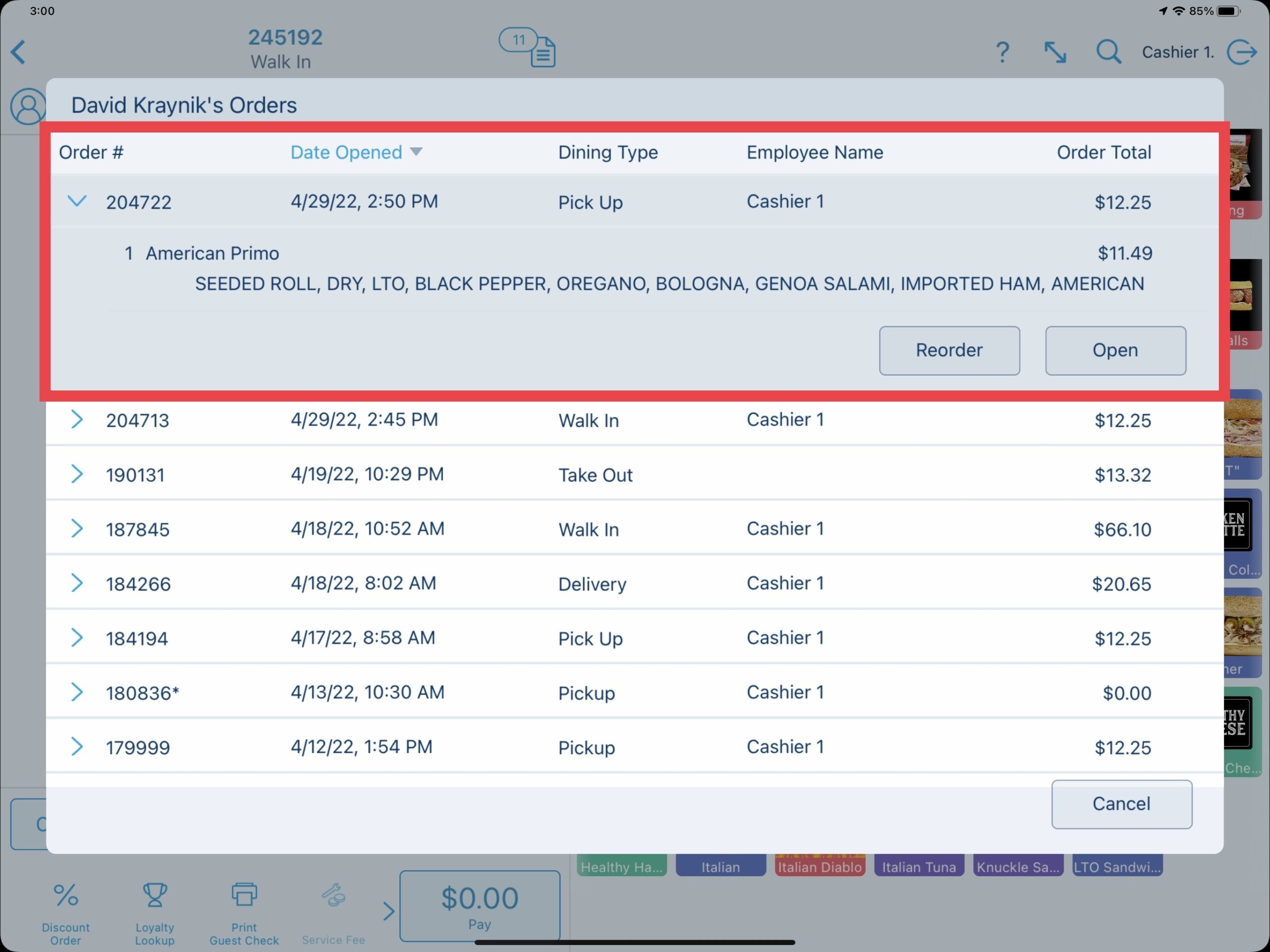Click the help question mark icon
Screen dimensions: 1270x952
pyautogui.click(x=1001, y=52)
